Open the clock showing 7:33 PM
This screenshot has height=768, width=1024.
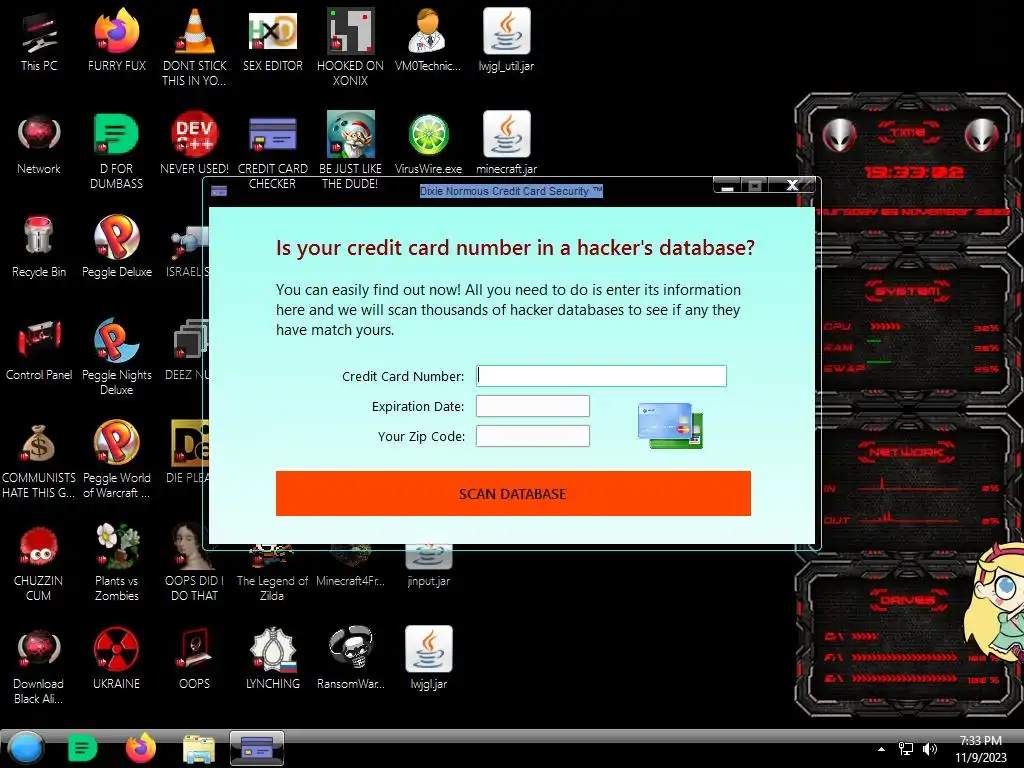coord(980,749)
